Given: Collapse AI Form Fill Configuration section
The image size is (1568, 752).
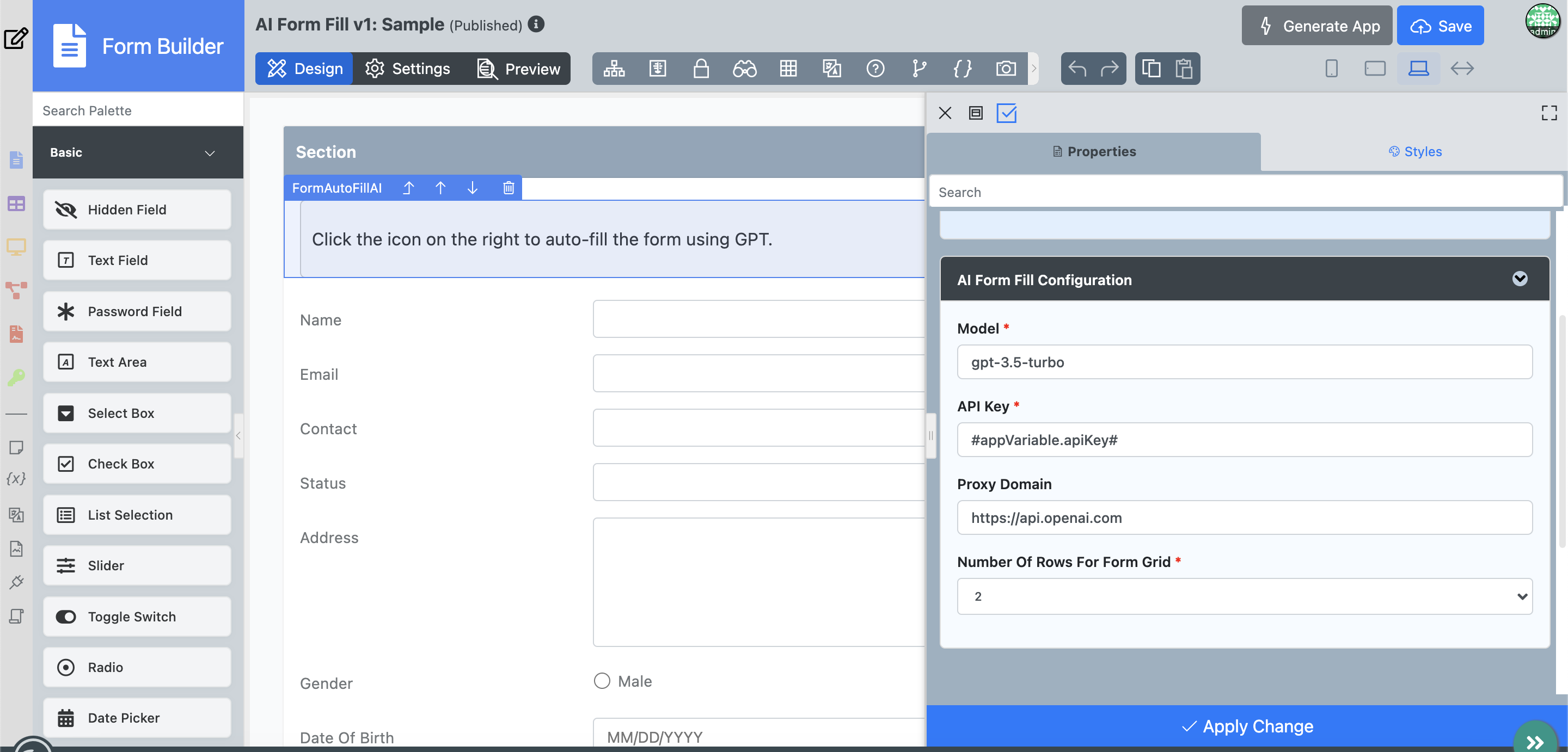Looking at the screenshot, I should (x=1520, y=279).
